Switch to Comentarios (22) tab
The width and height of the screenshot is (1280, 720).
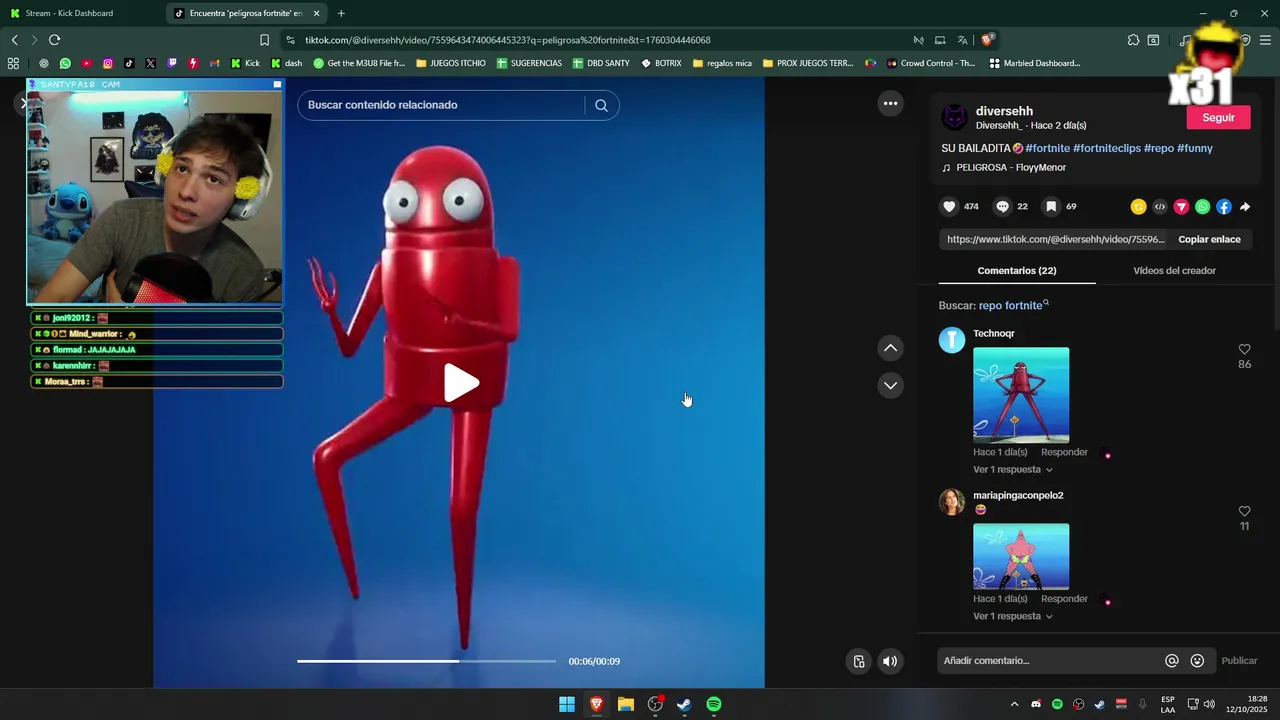[1017, 271]
